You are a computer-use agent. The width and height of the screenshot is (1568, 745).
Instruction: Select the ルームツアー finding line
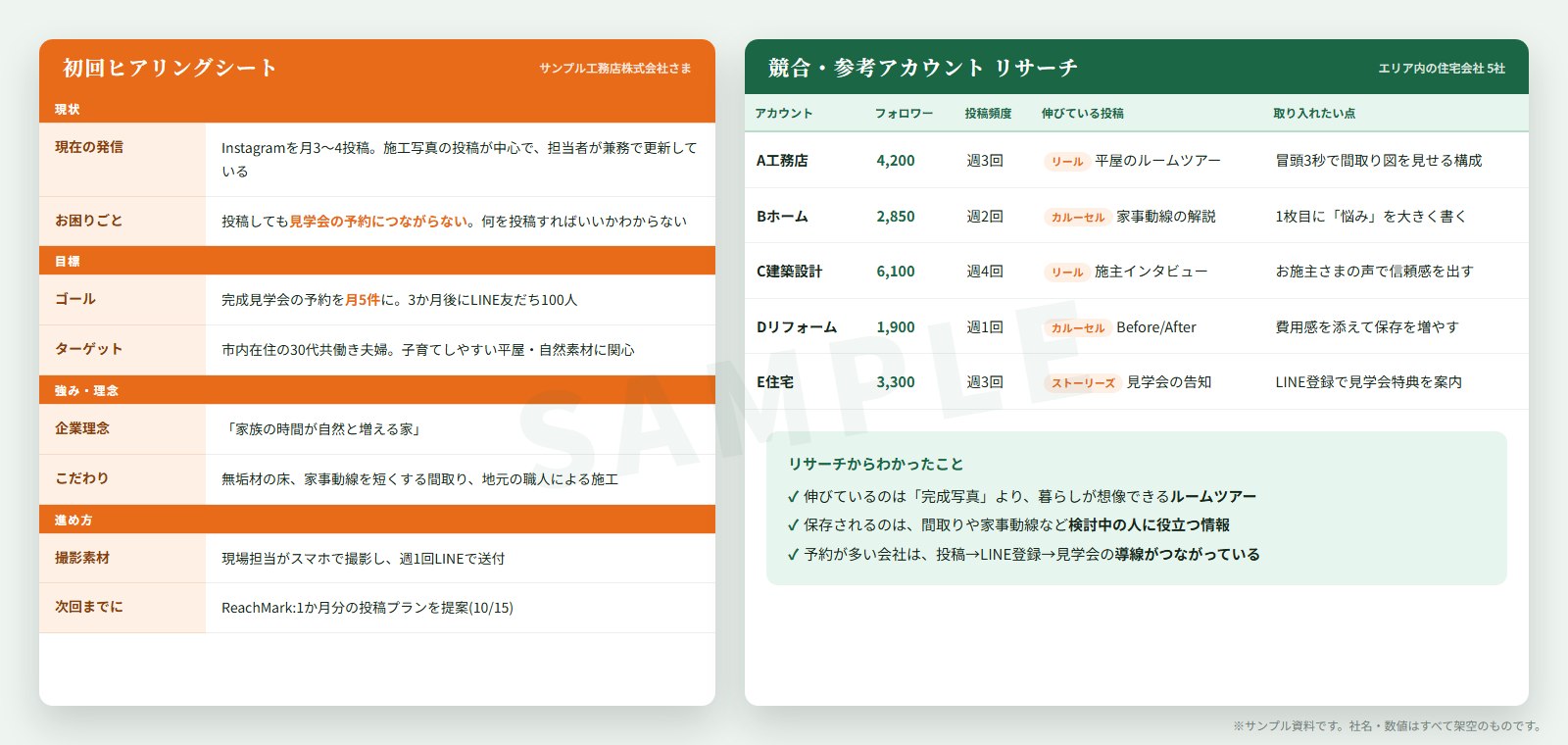1022,497
